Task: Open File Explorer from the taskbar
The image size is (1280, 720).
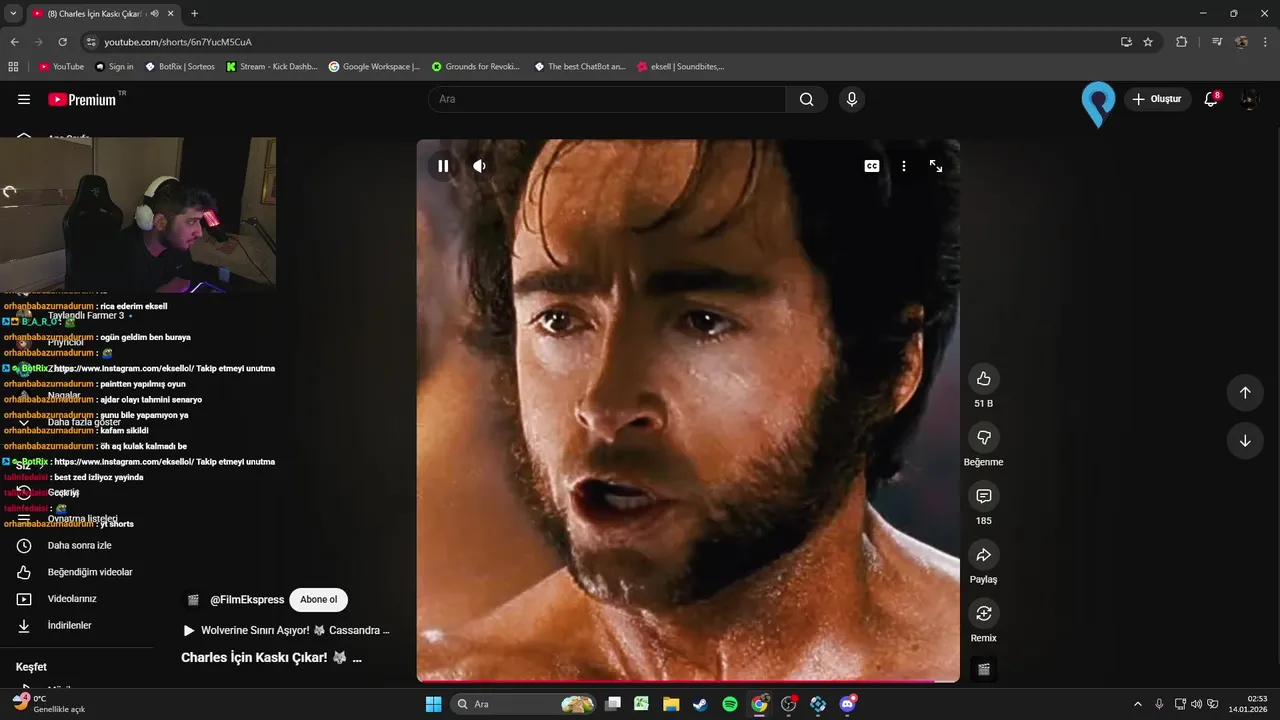Action: click(671, 704)
